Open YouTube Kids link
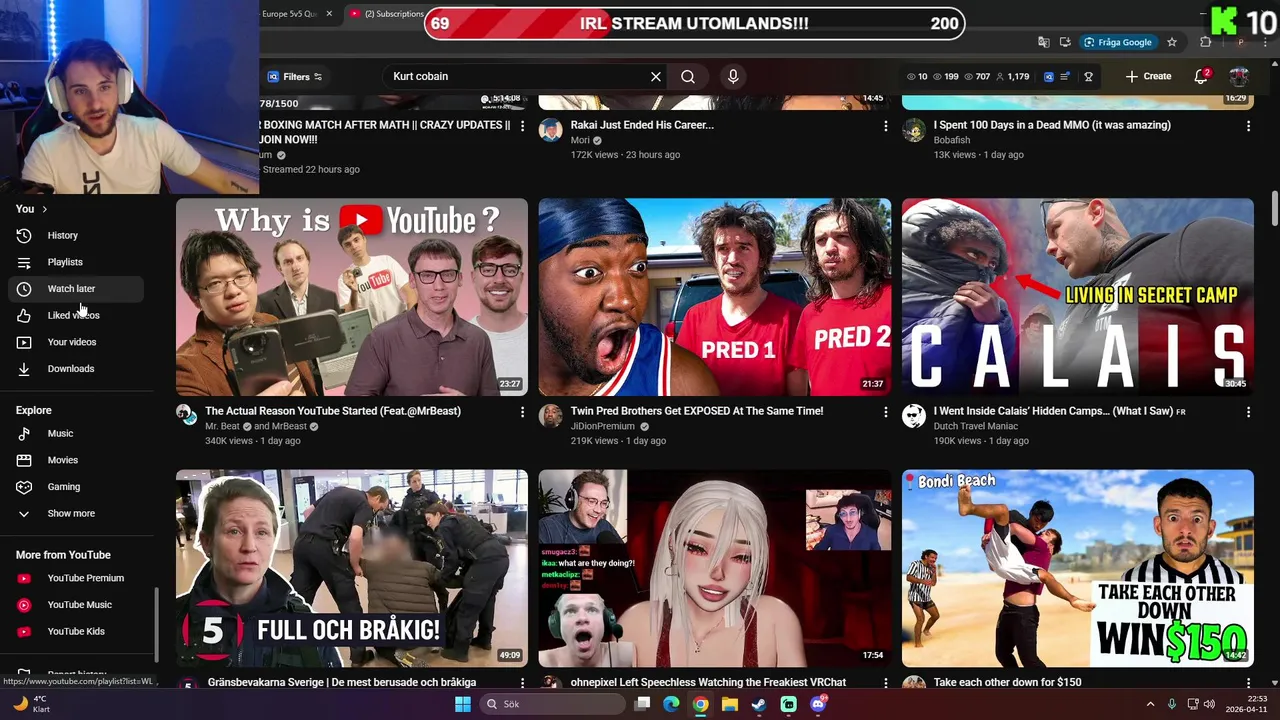The height and width of the screenshot is (720, 1280). tap(76, 631)
